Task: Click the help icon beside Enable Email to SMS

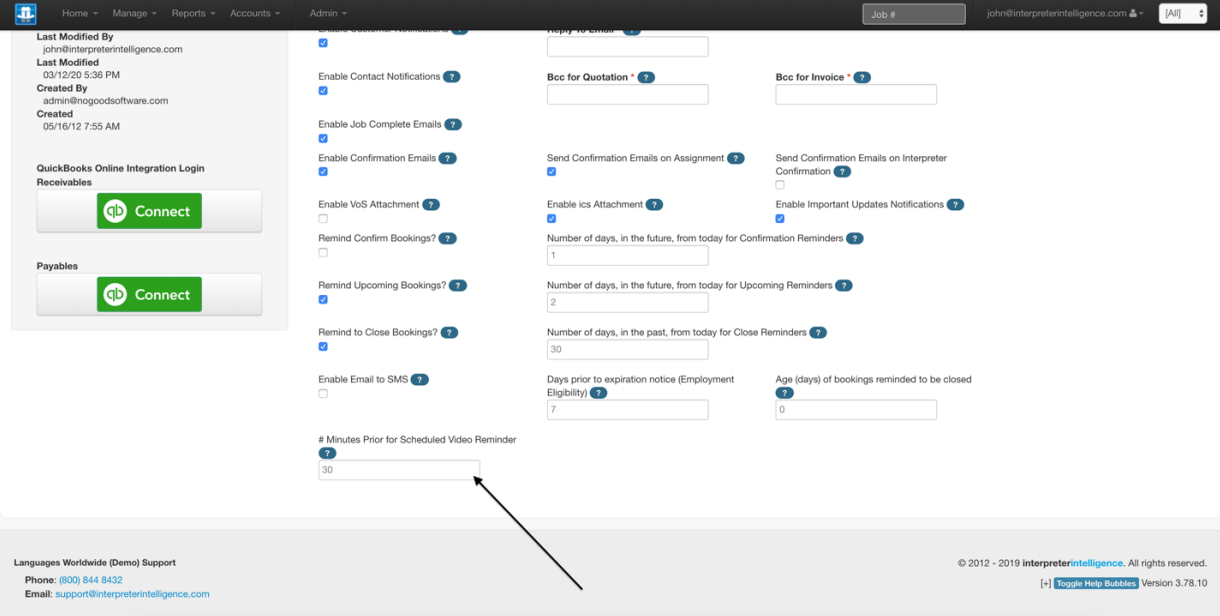Action: 420,379
